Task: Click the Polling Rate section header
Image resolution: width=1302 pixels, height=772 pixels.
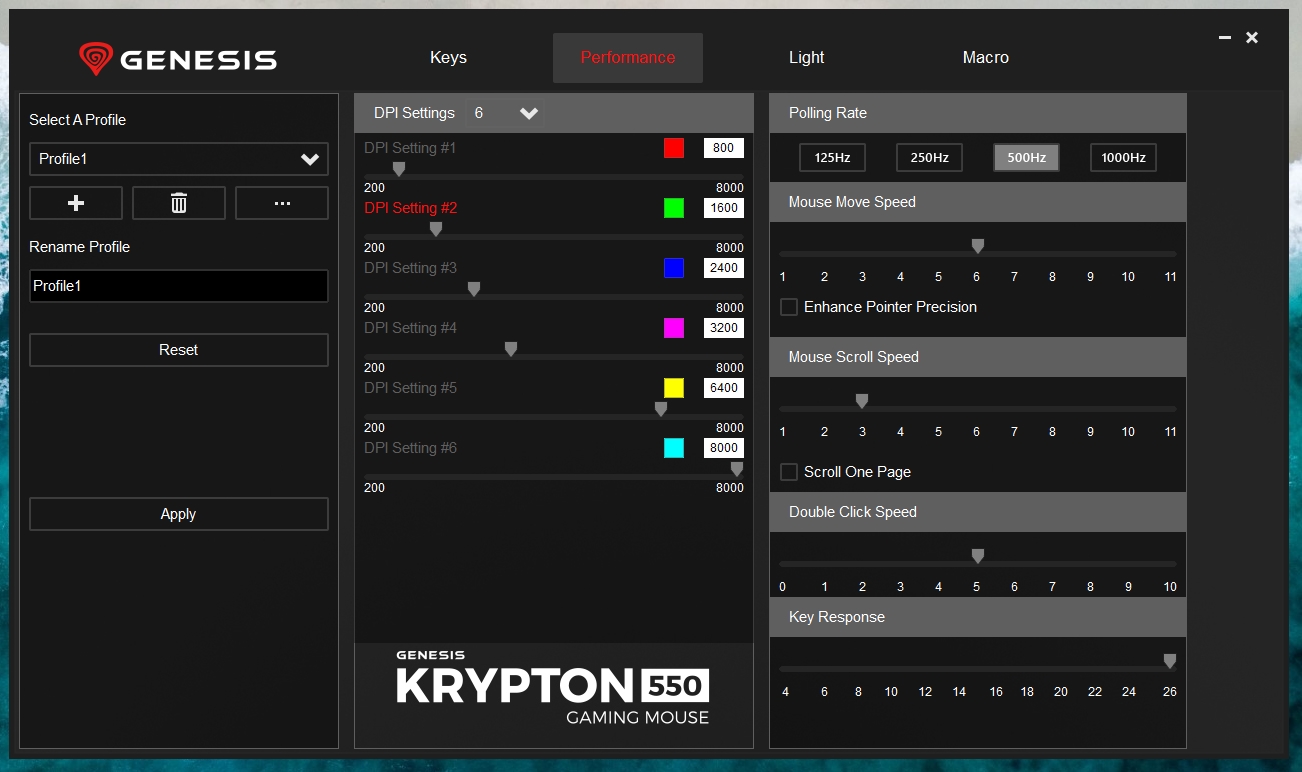Action: tap(978, 113)
